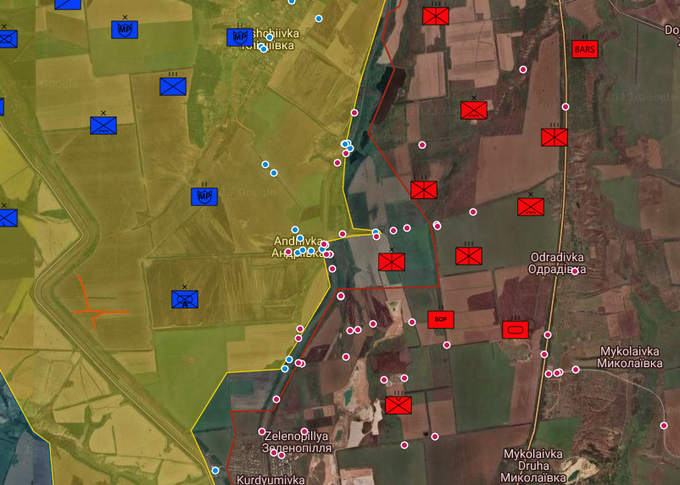Image resolution: width=680 pixels, height=485 pixels.
Task: Select pink dot left of Zelenopillya label
Action: (x=262, y=432)
